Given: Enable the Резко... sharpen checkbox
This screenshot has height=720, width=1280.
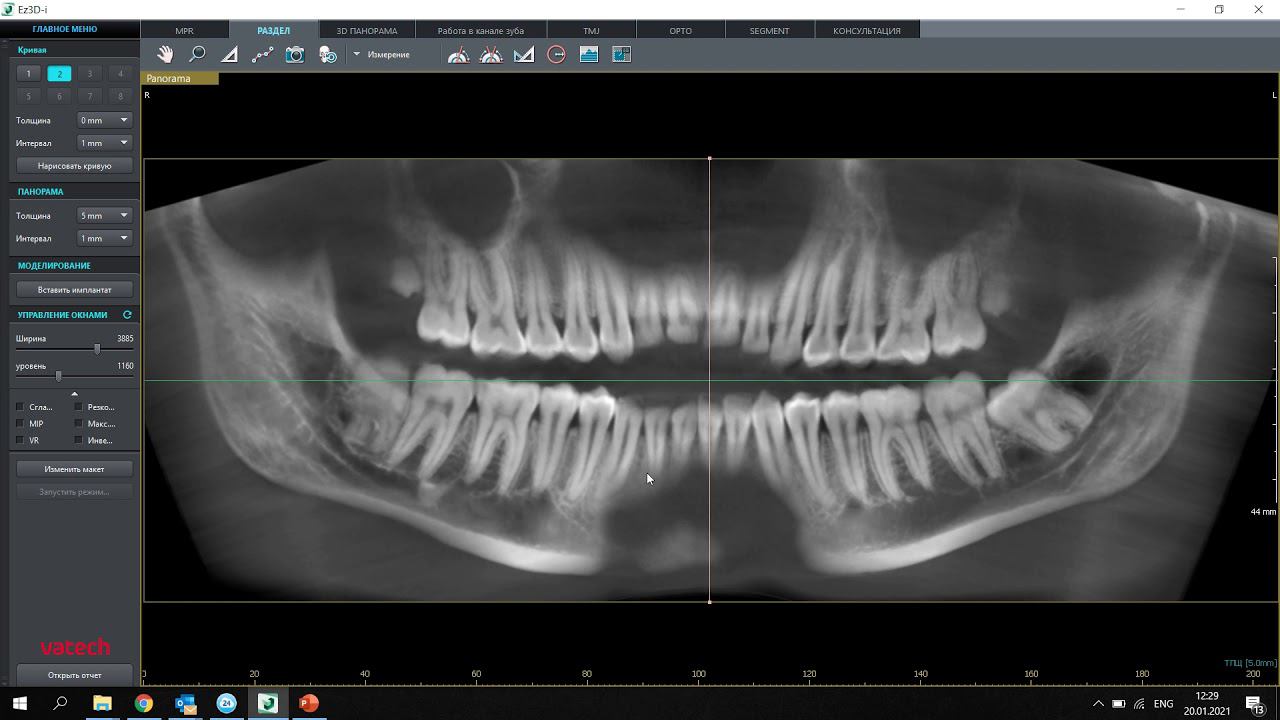Looking at the screenshot, I should coord(78,407).
